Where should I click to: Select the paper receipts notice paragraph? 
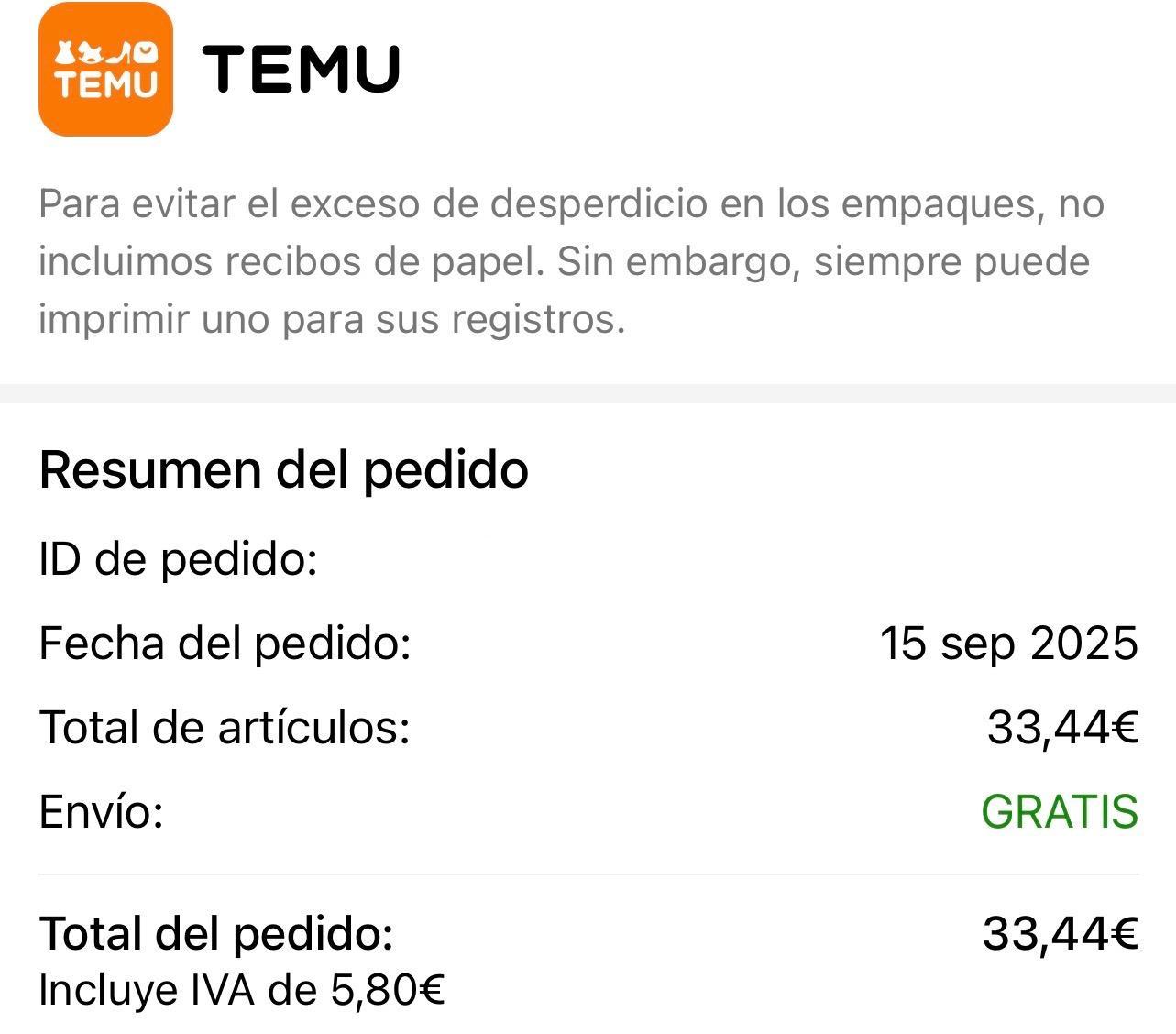pyautogui.click(x=571, y=261)
